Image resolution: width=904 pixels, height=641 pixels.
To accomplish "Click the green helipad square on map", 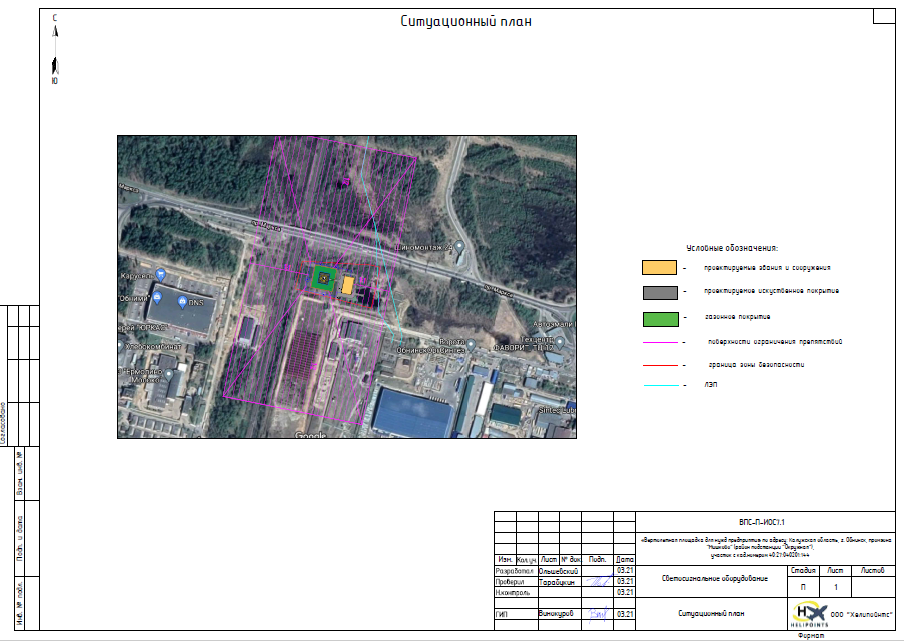I will point(324,278).
